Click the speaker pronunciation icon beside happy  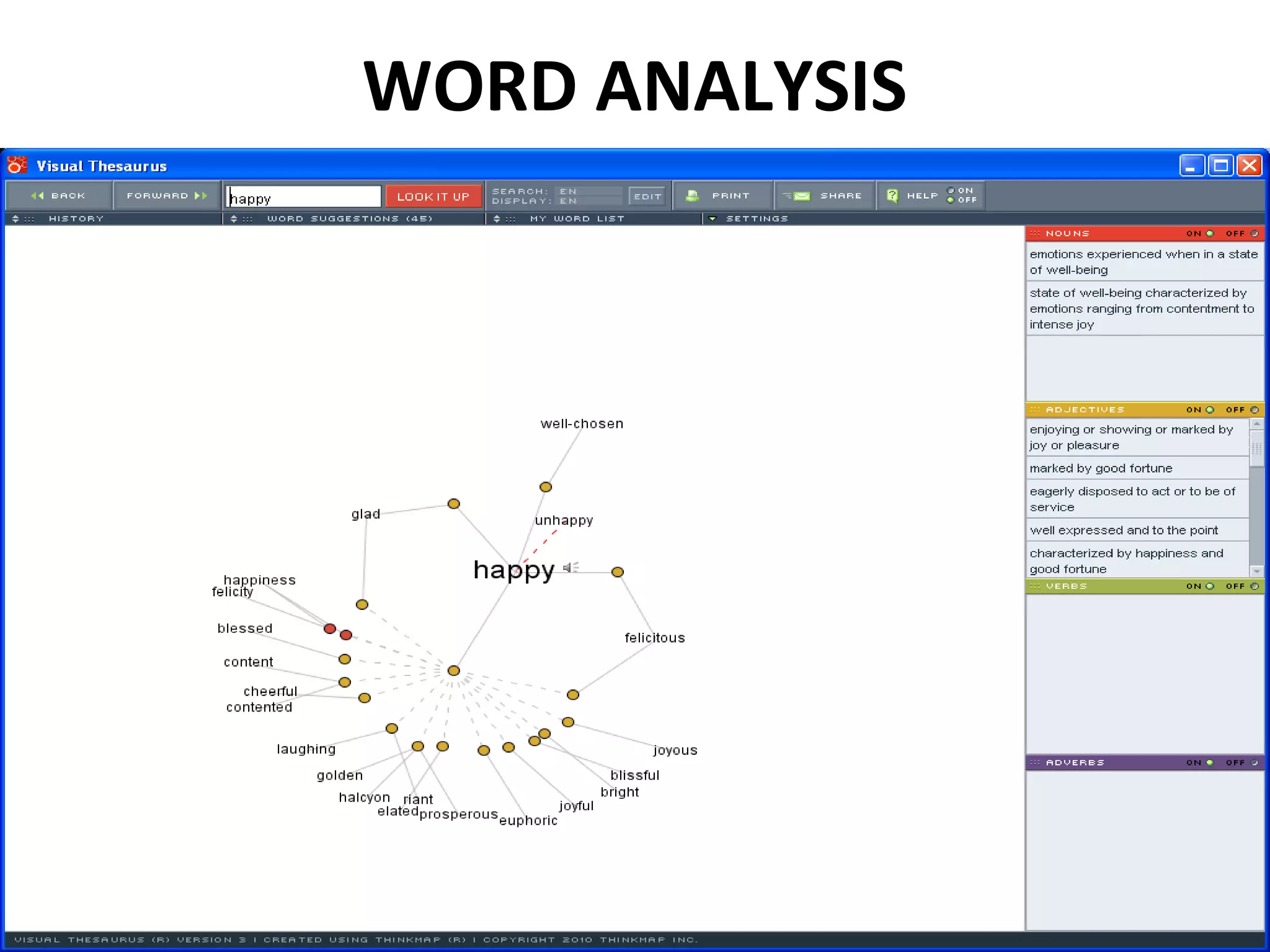tap(571, 567)
